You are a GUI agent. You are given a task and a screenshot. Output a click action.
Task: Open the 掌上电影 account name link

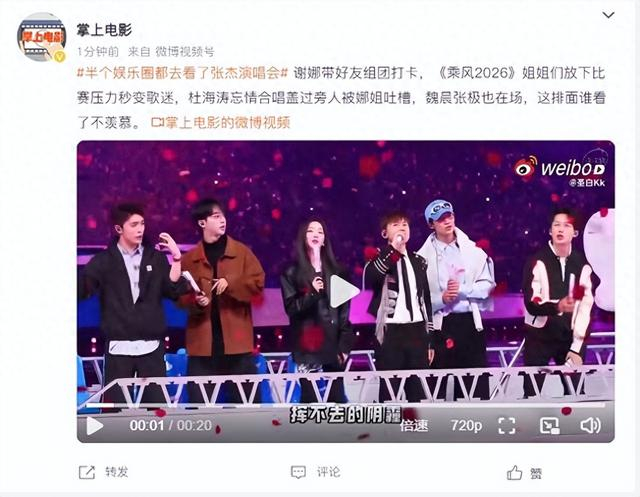pyautogui.click(x=104, y=30)
